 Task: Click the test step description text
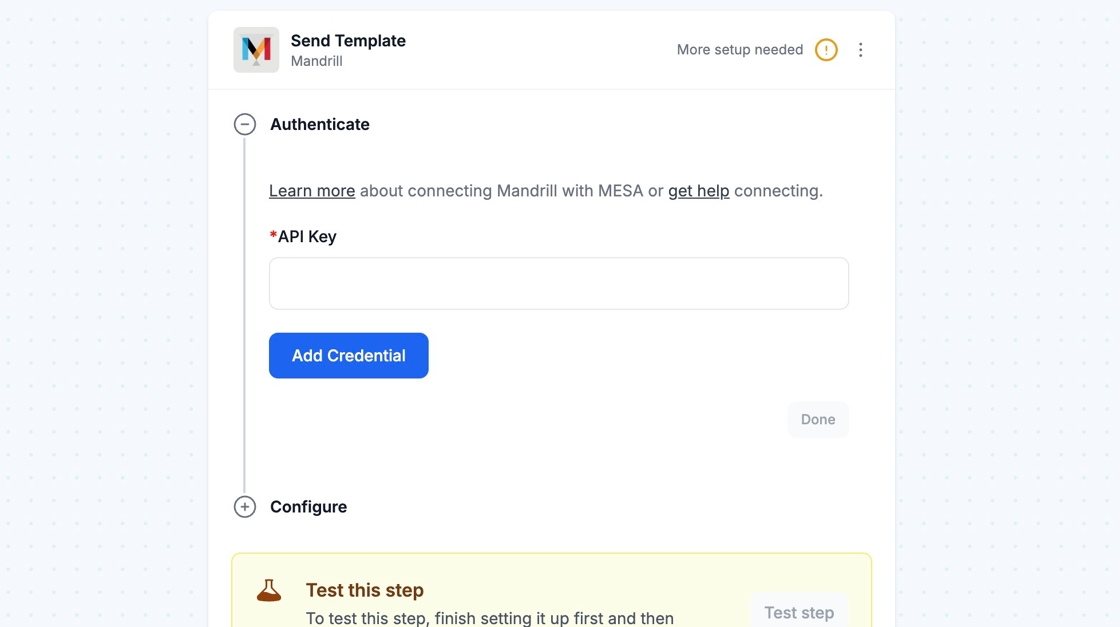click(x=490, y=618)
